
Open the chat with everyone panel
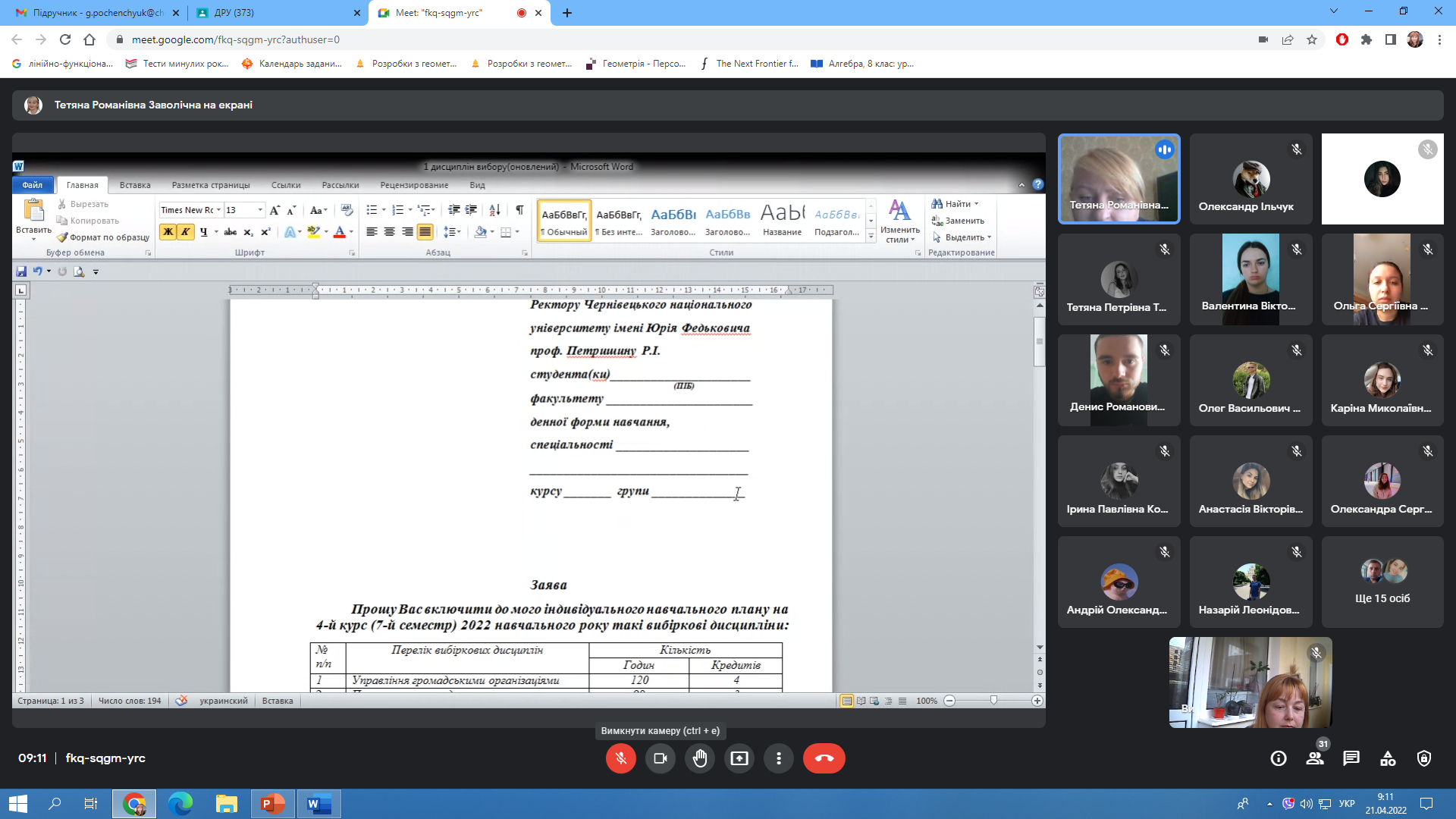click(x=1351, y=758)
